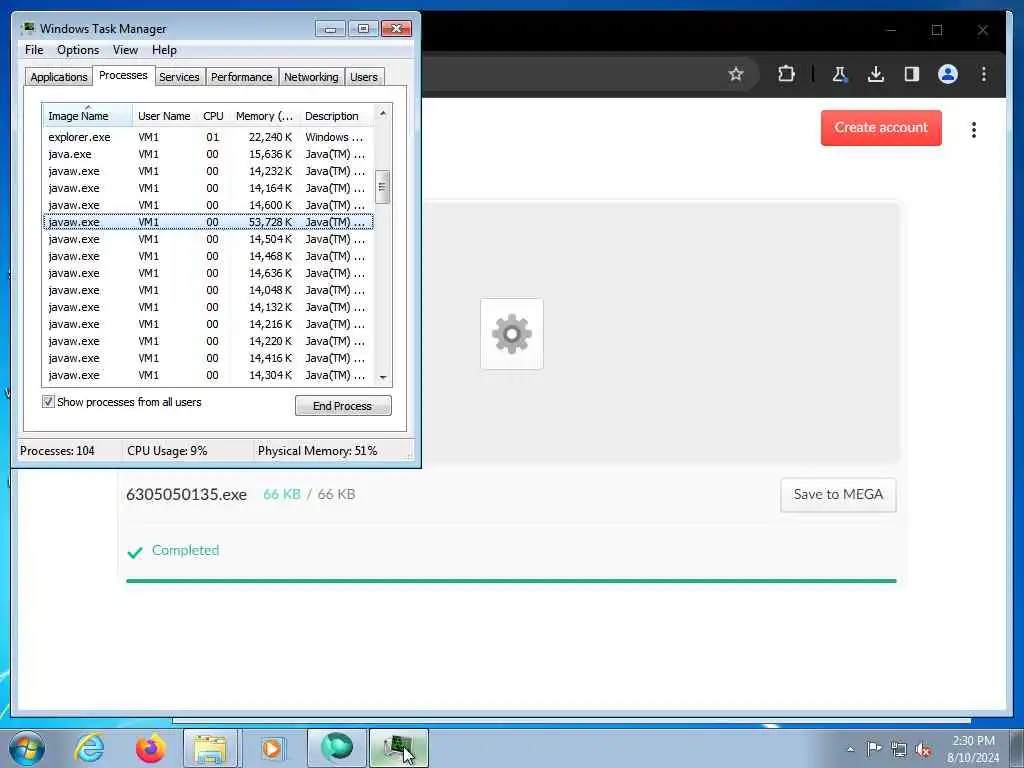This screenshot has width=1024, height=768.
Task: Click the End Process button
Action: point(343,406)
